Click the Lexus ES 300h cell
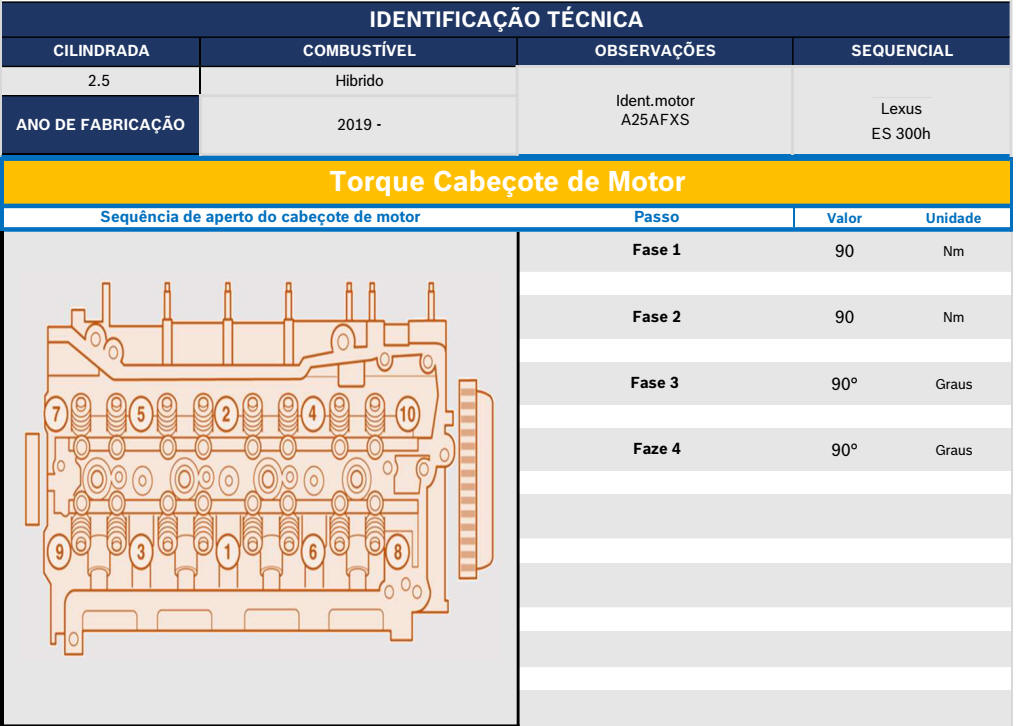The width and height of the screenshot is (1016, 726). point(900,120)
